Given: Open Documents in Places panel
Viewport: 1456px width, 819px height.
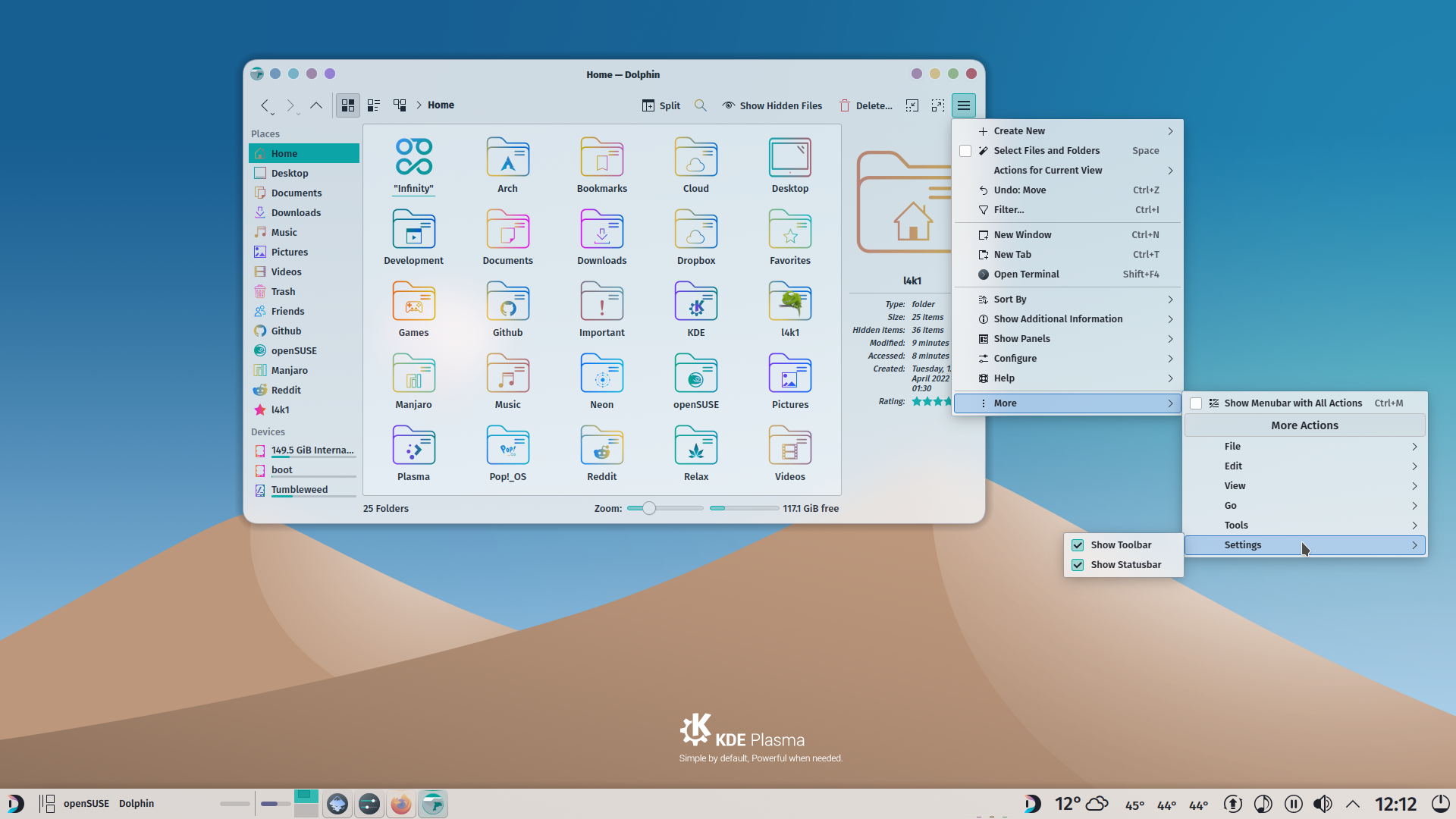Looking at the screenshot, I should pos(304,193).
